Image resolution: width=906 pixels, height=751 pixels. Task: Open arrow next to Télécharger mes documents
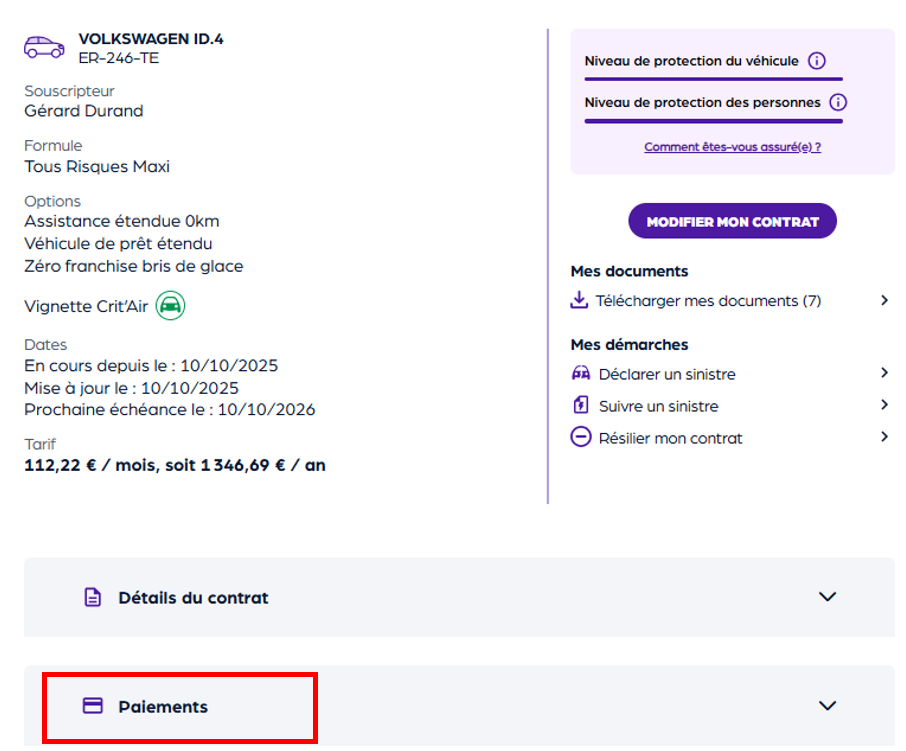click(x=884, y=300)
